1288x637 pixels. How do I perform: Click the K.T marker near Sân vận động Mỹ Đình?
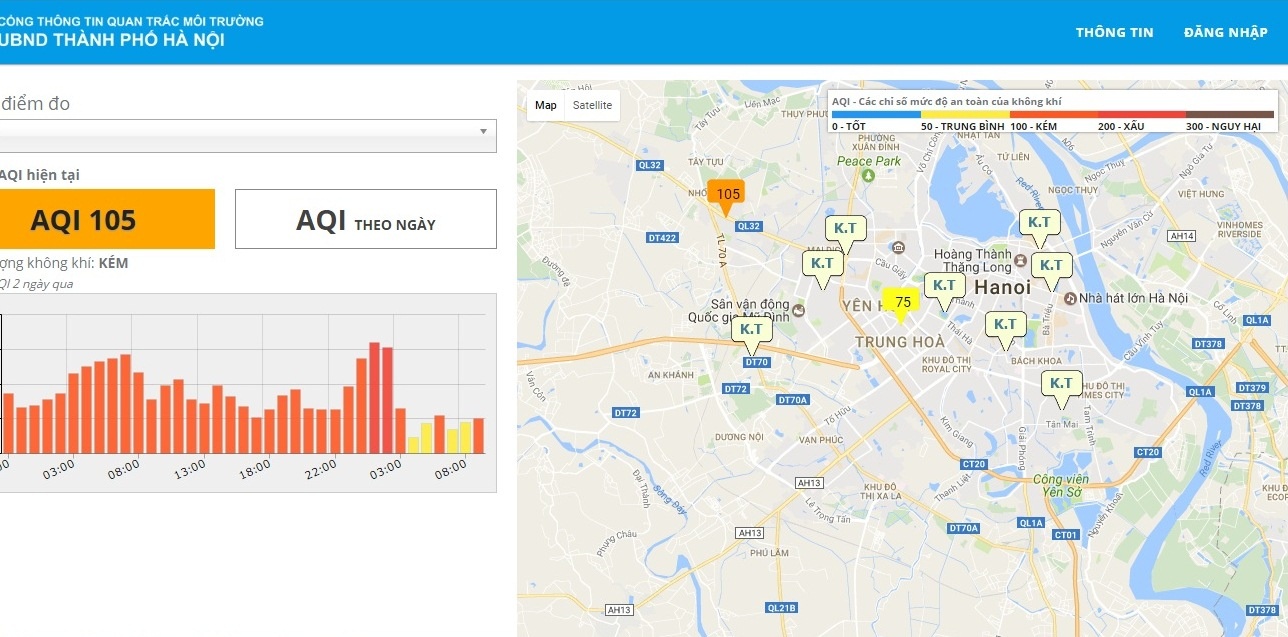751,329
